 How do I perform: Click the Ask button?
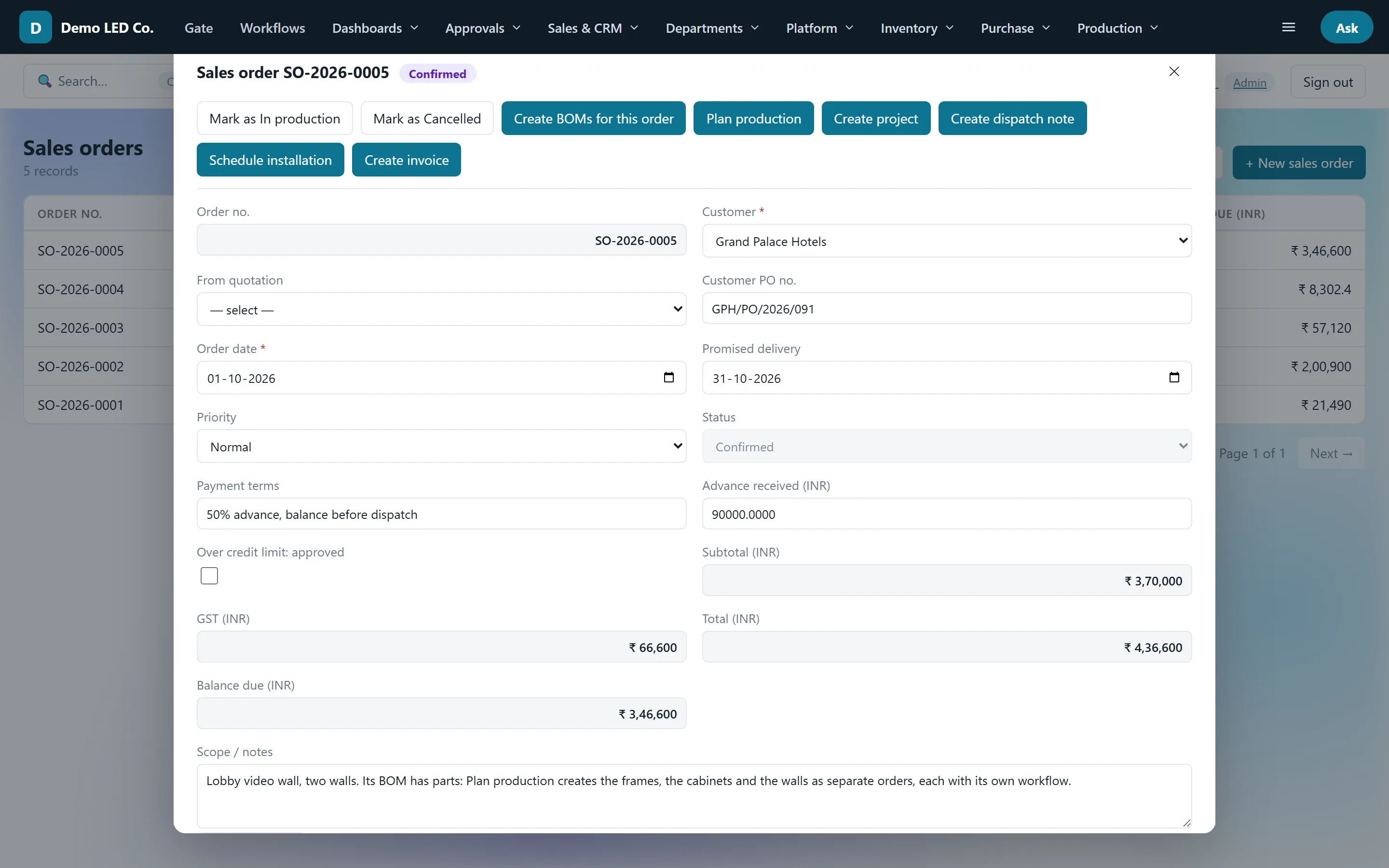pyautogui.click(x=1347, y=27)
